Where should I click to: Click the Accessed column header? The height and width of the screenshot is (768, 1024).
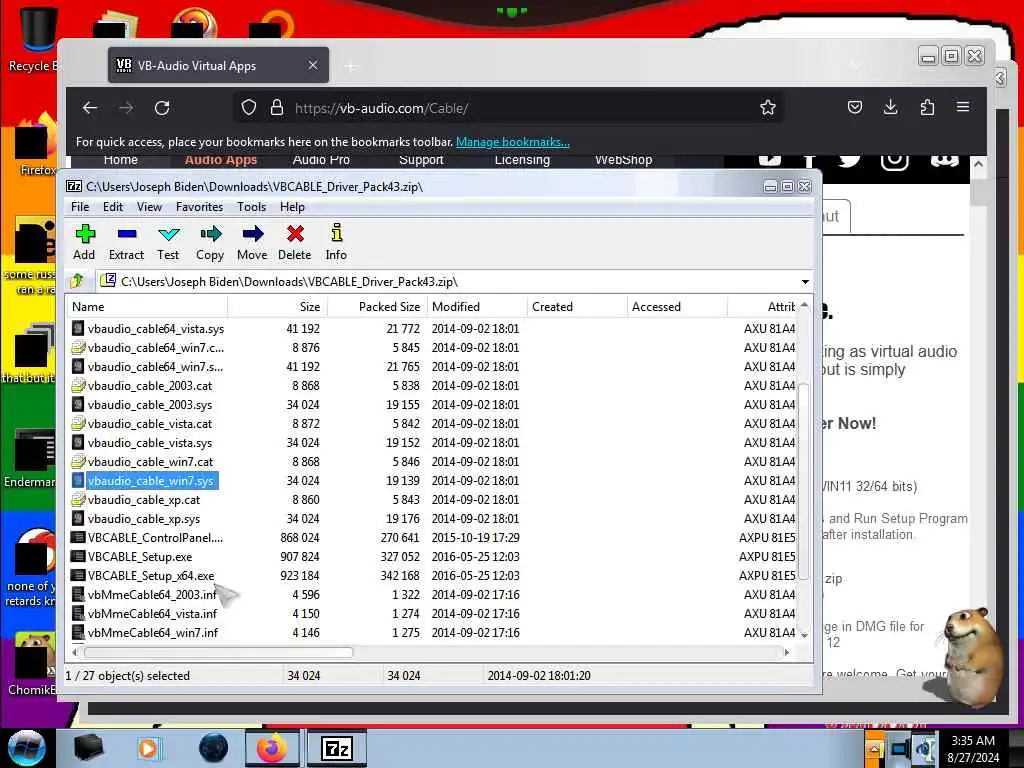pyautogui.click(x=677, y=307)
